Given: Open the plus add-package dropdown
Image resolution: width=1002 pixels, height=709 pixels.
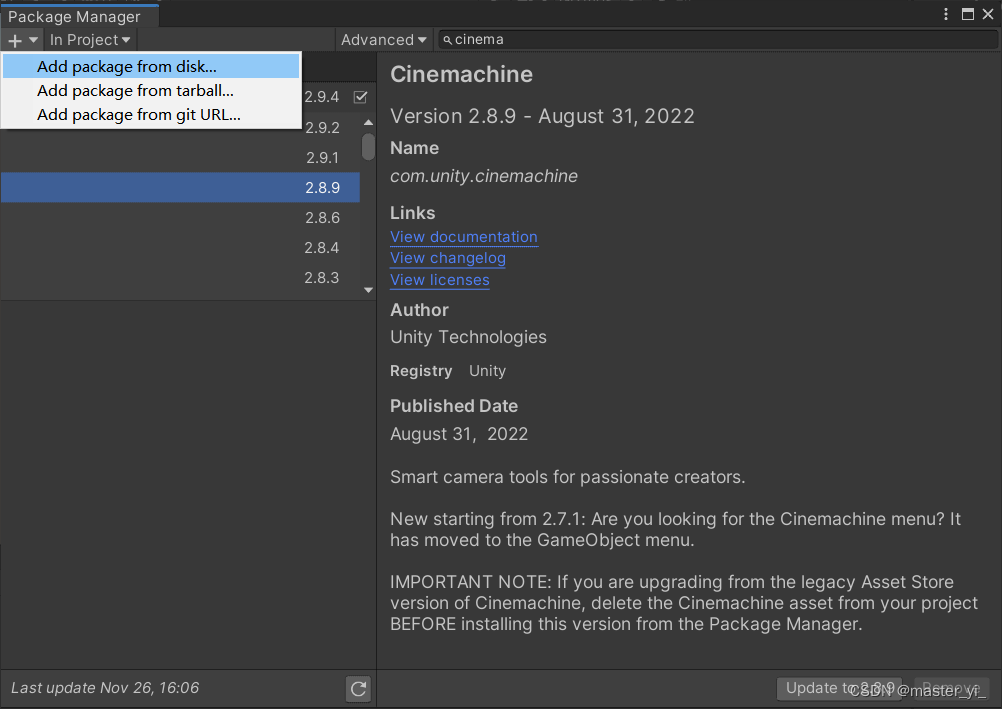Looking at the screenshot, I should pos(22,40).
